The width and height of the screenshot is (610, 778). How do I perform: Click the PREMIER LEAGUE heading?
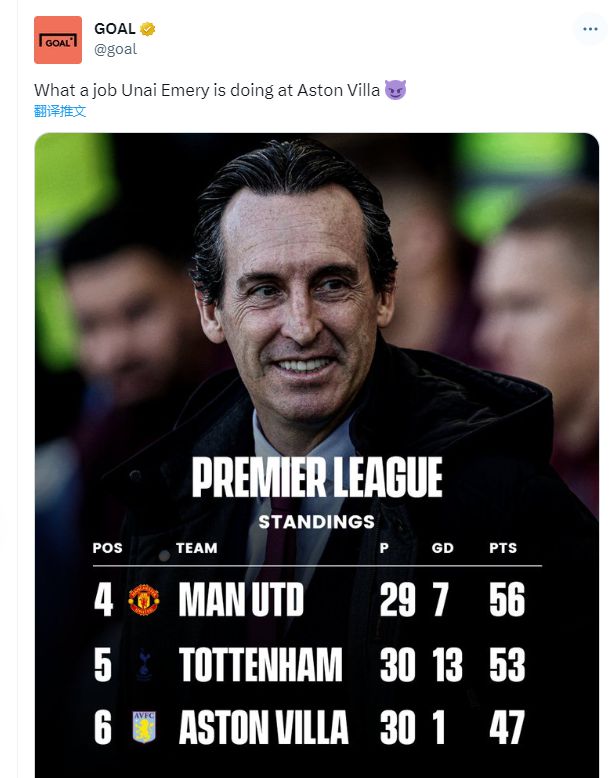pos(316,478)
